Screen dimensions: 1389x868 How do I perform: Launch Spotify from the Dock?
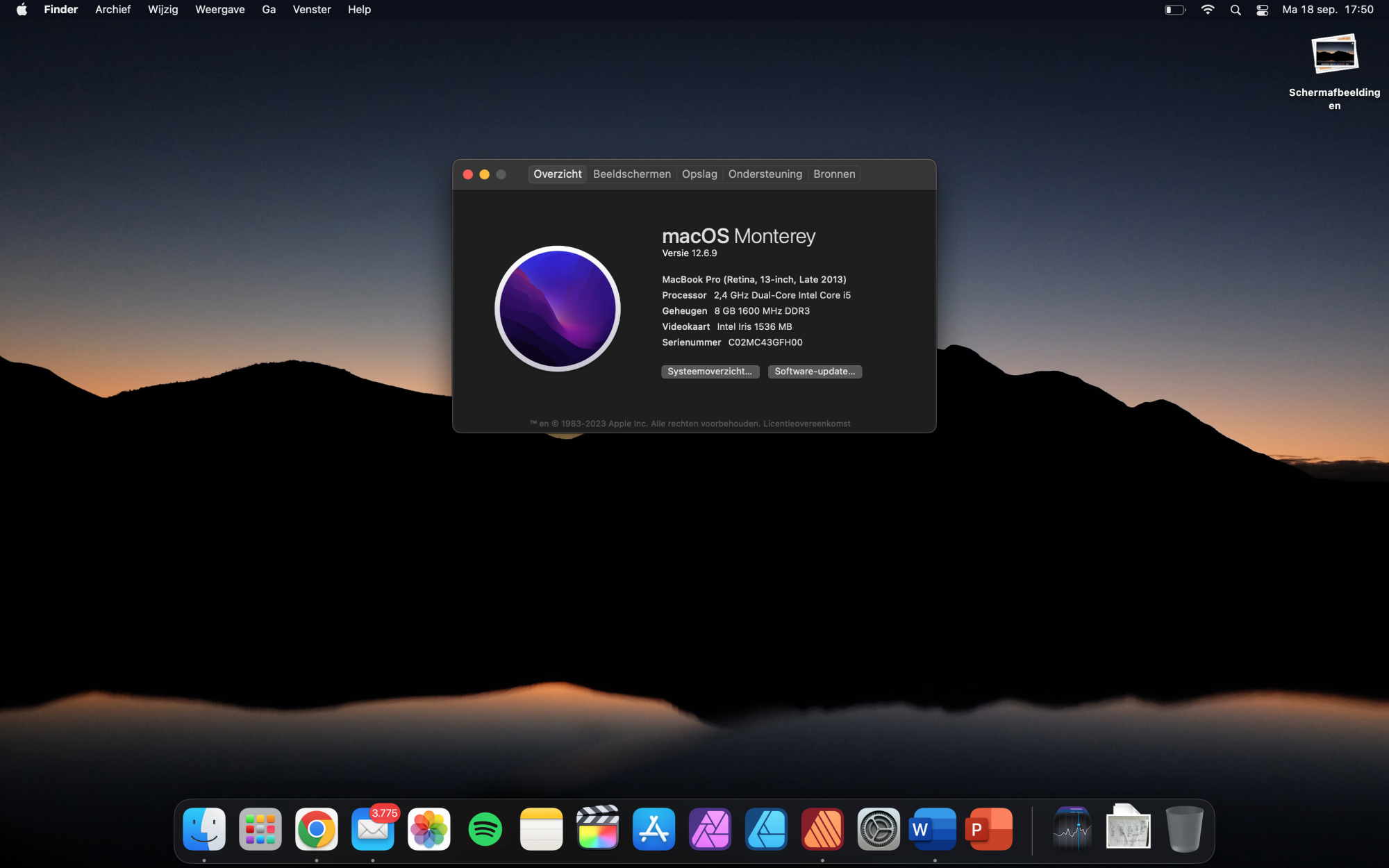[485, 829]
